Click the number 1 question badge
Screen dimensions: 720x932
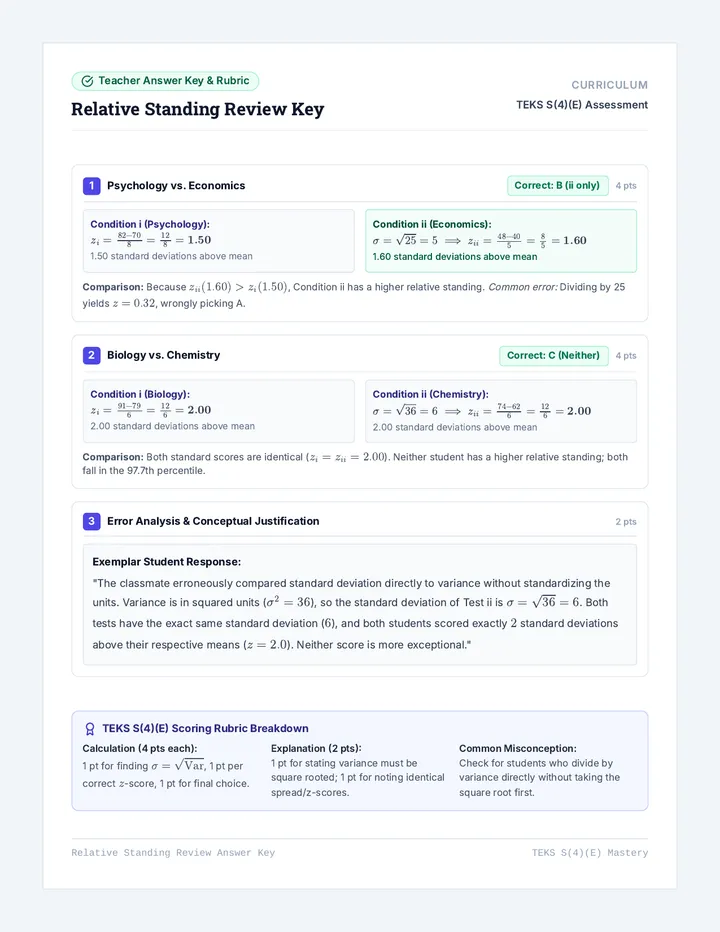coord(92,186)
